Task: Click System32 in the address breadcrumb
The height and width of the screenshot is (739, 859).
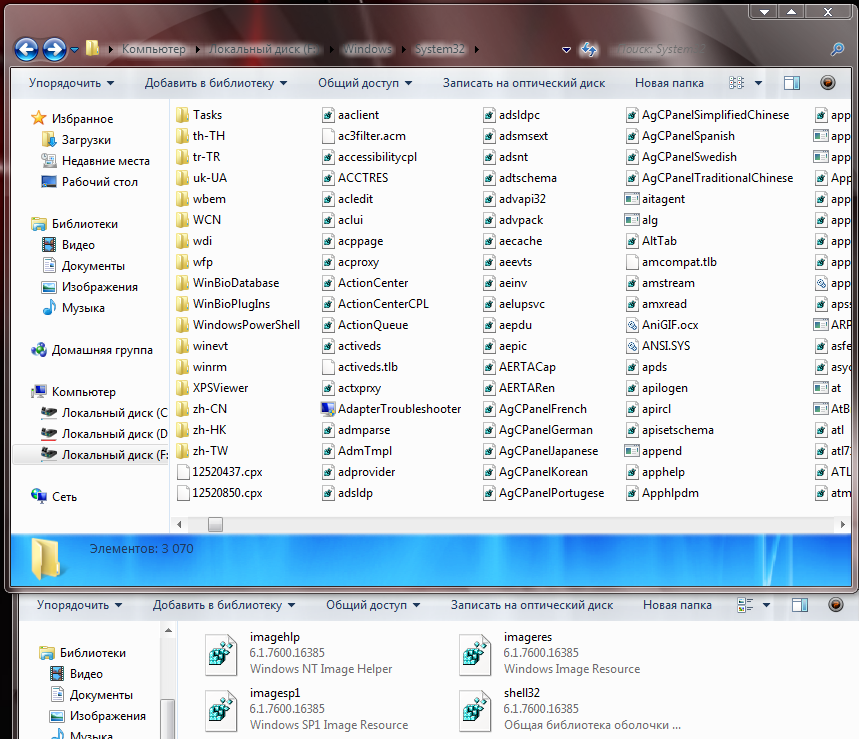Action: point(439,49)
